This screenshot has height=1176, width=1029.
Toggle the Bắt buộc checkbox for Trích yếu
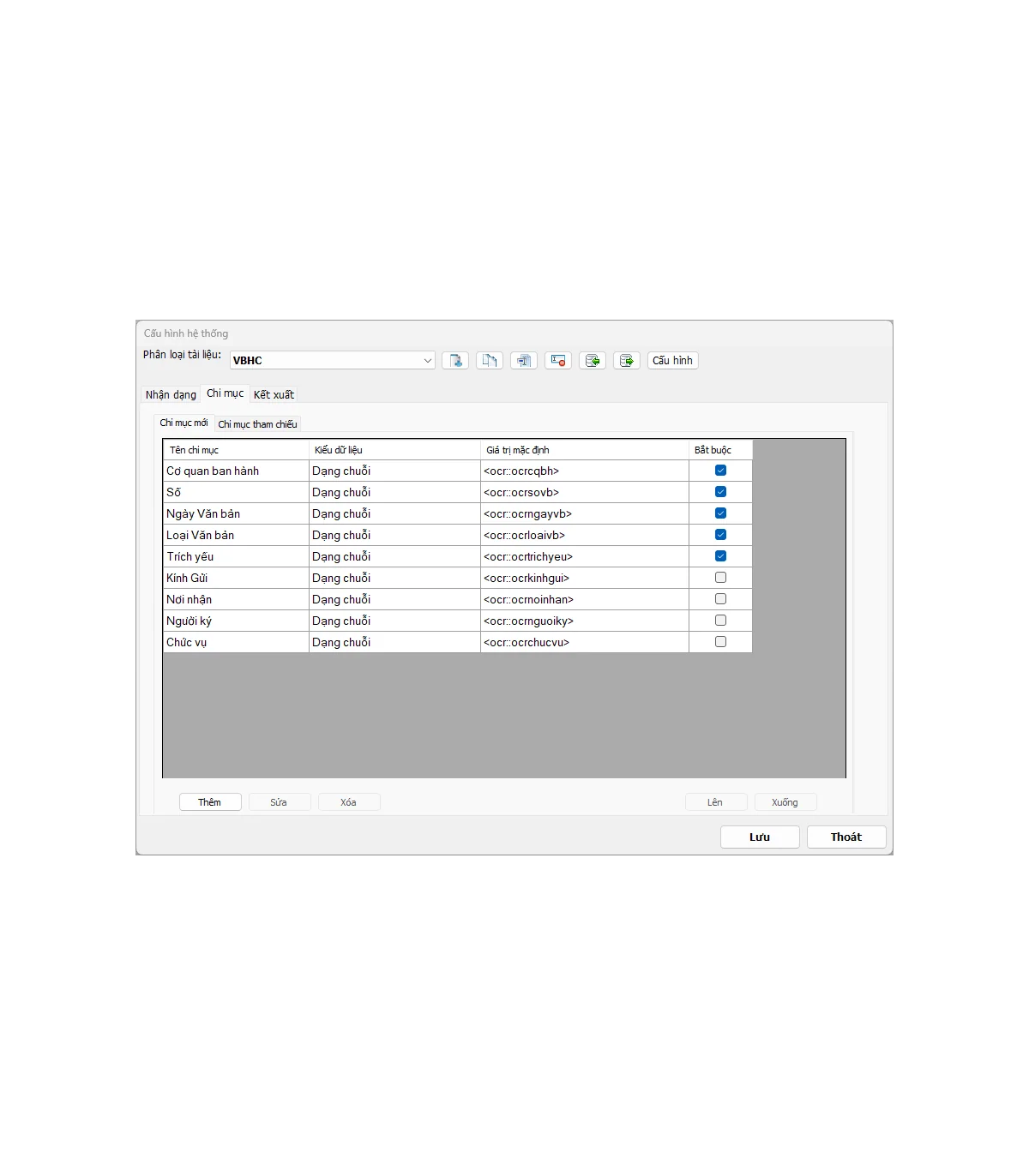click(720, 556)
